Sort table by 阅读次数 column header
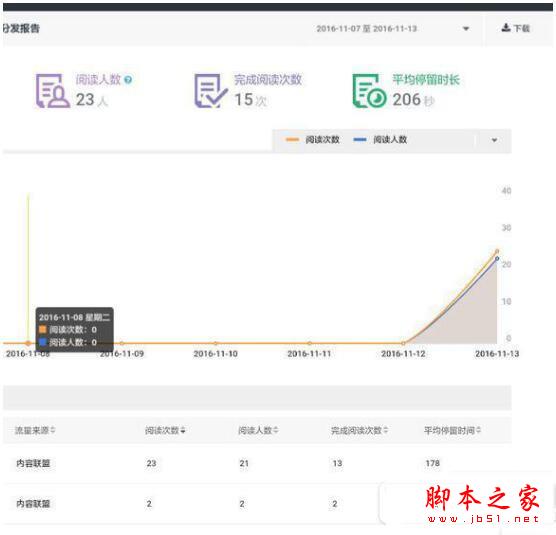Image resolution: width=556 pixels, height=535 pixels. (x=165, y=430)
